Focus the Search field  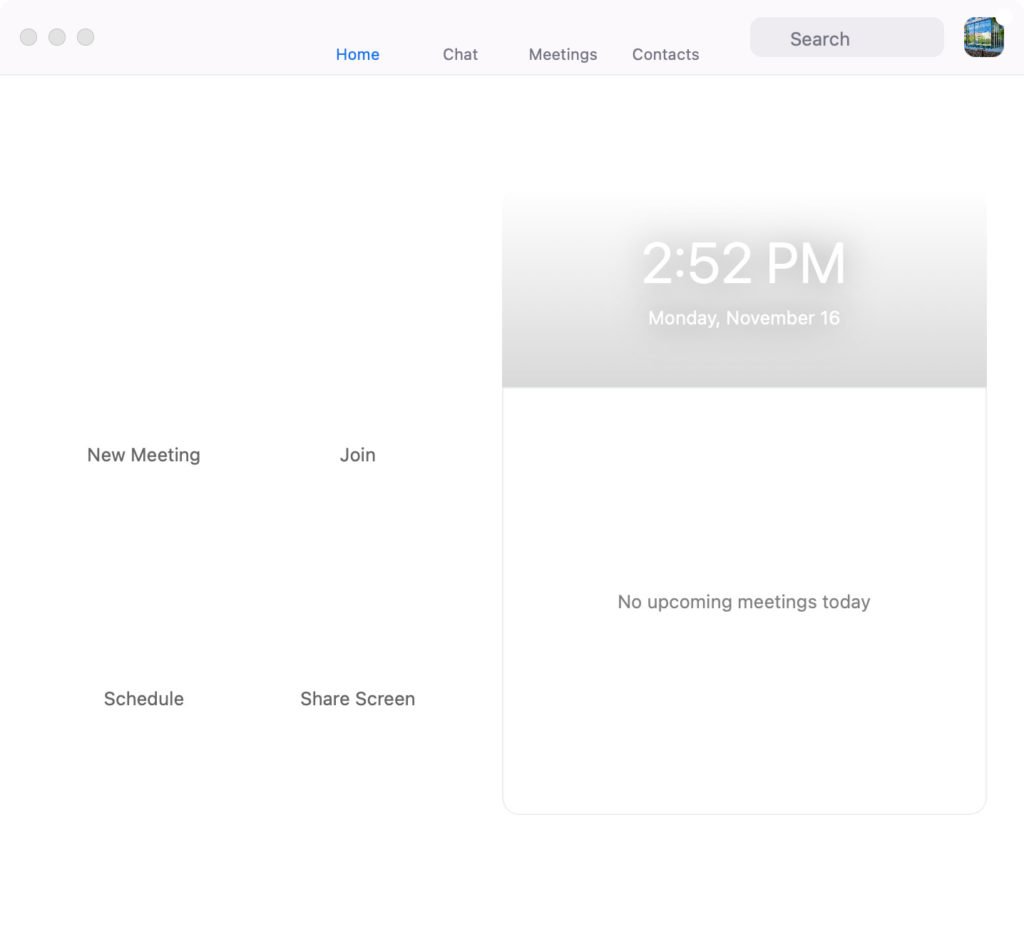[x=846, y=38]
